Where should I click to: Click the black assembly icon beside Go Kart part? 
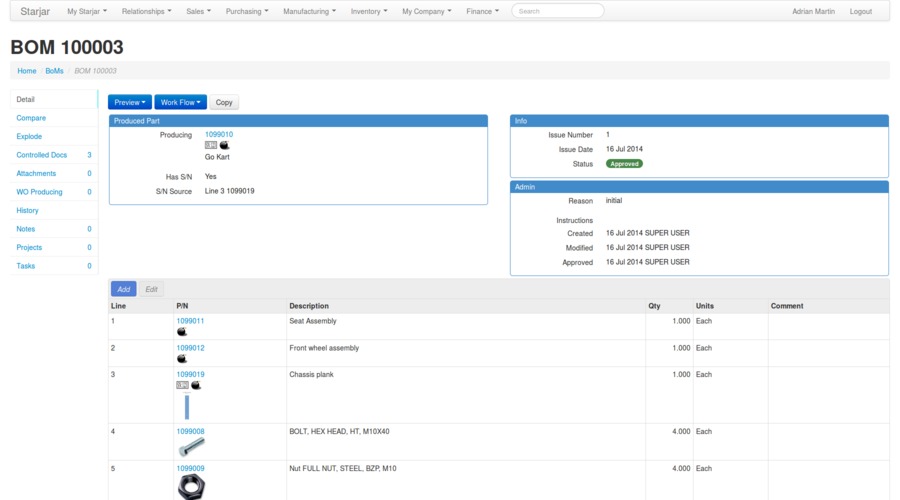[224, 145]
